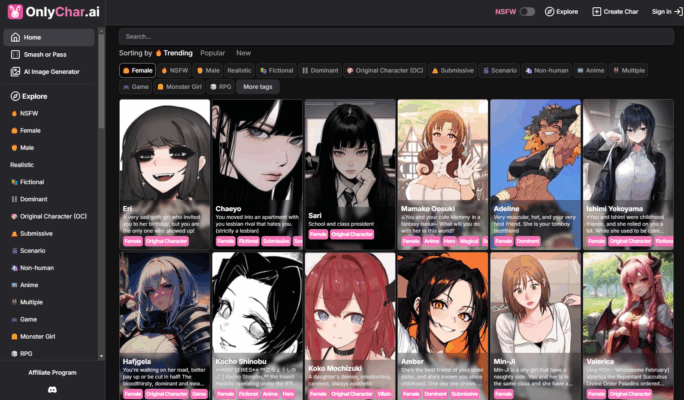Toggle the Female tag filter chip
Viewport: 684px width, 400px height.
click(x=137, y=71)
